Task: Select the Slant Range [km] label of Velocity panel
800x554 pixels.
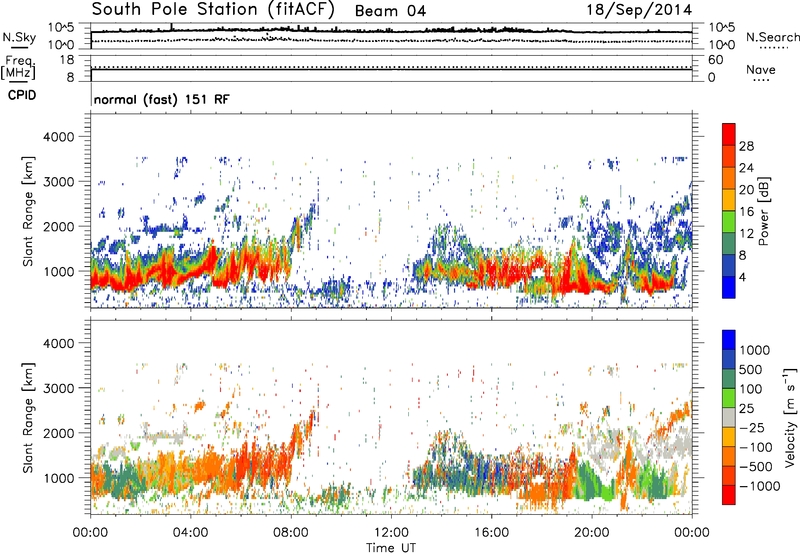Action: [28, 417]
